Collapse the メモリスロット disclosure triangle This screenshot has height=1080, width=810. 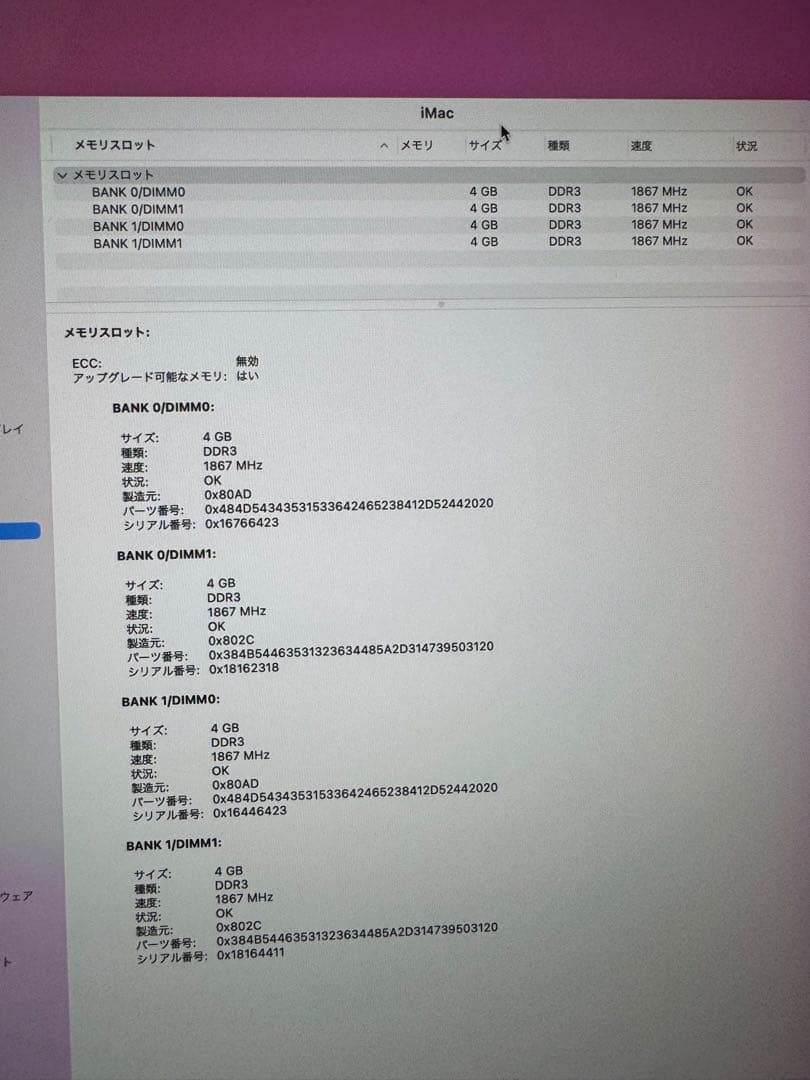pyautogui.click(x=63, y=174)
